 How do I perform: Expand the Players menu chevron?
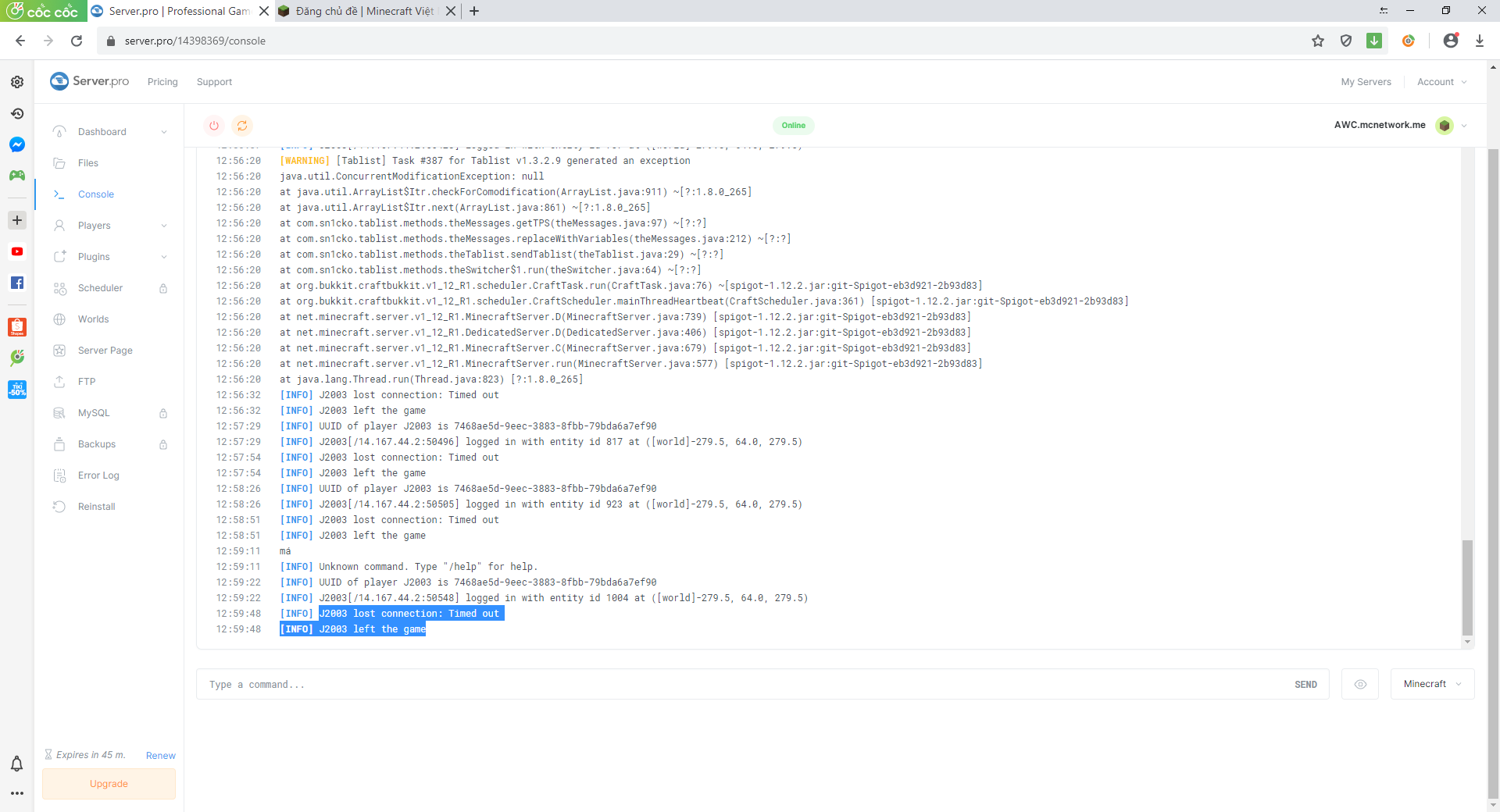(x=164, y=226)
